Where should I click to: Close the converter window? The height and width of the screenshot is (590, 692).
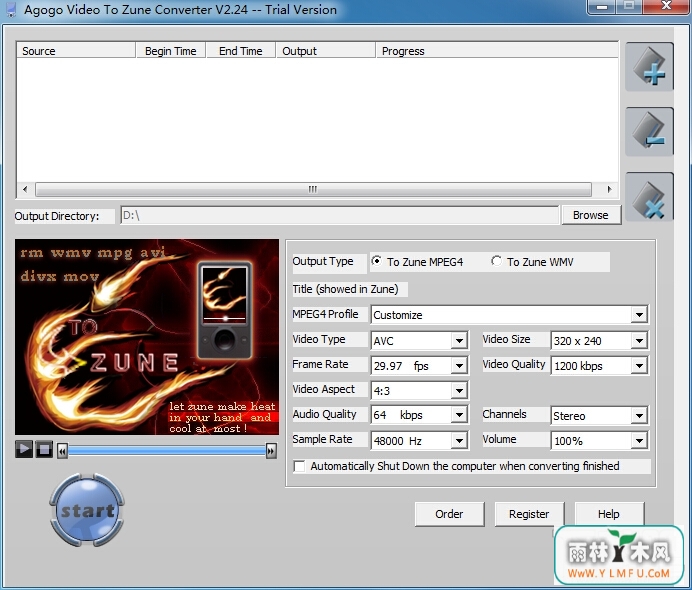click(x=666, y=6)
